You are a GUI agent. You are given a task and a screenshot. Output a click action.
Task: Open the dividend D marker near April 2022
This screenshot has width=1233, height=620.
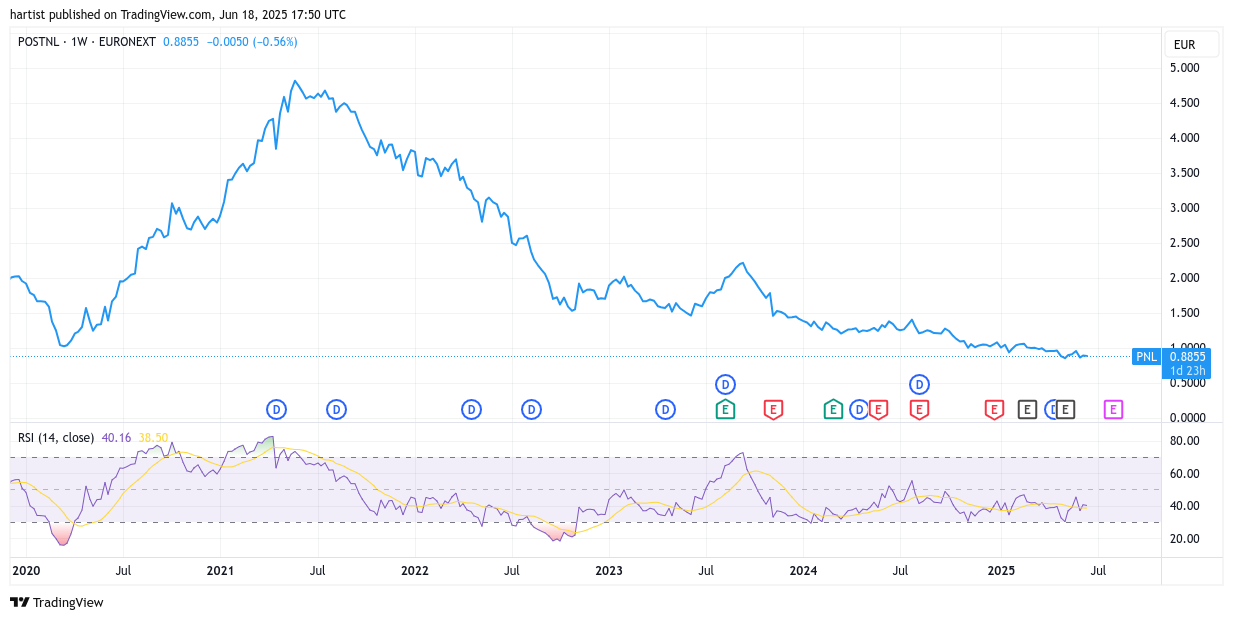(471, 409)
